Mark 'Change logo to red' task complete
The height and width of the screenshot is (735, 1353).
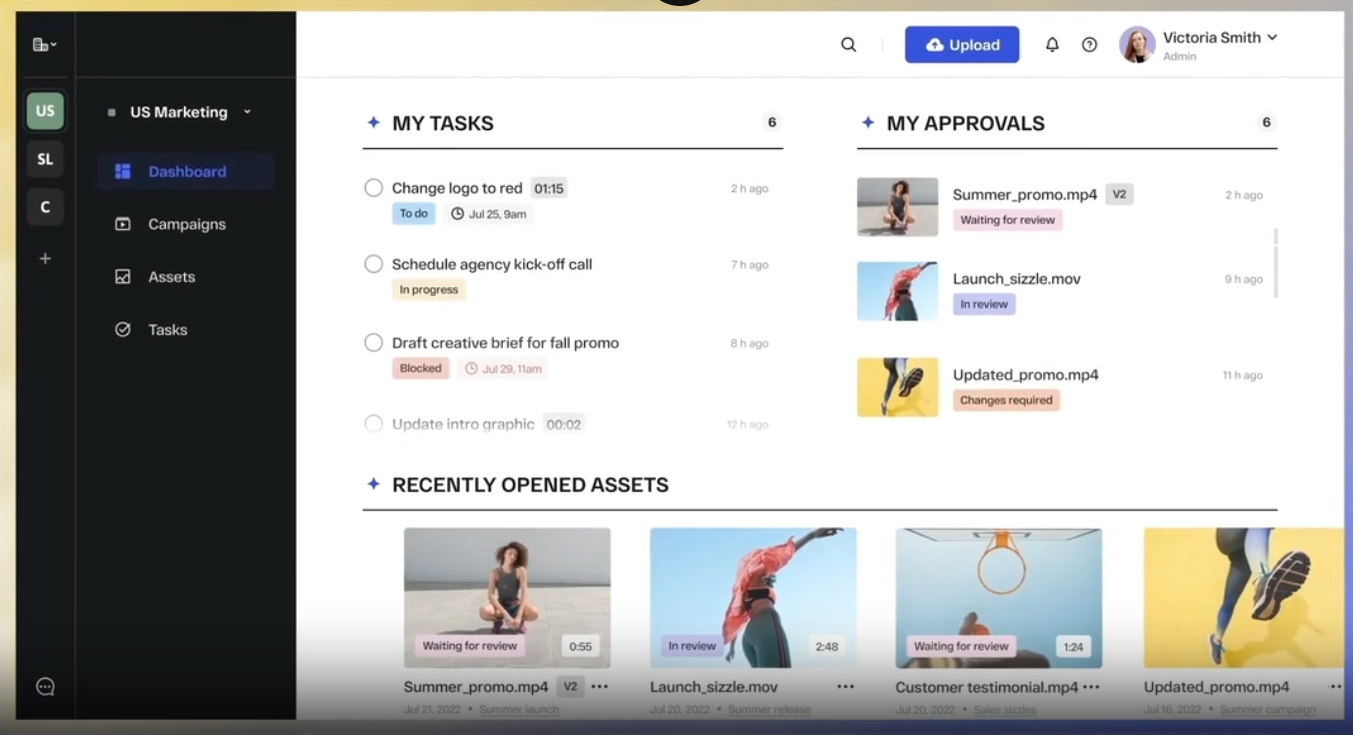coord(373,188)
